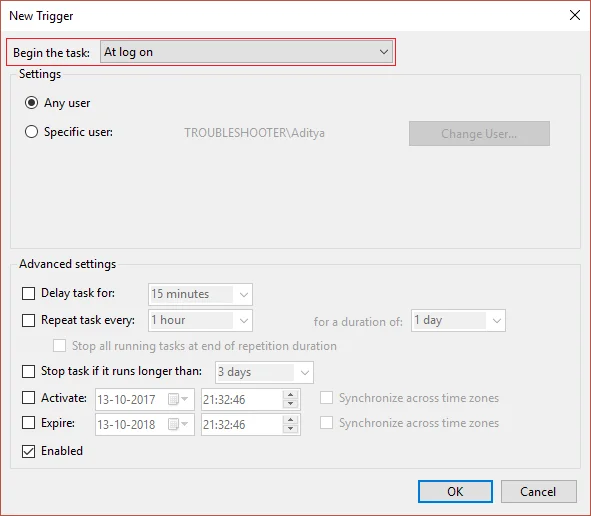591x516 pixels.
Task: Select the Specific user radio button
Action: (31, 132)
